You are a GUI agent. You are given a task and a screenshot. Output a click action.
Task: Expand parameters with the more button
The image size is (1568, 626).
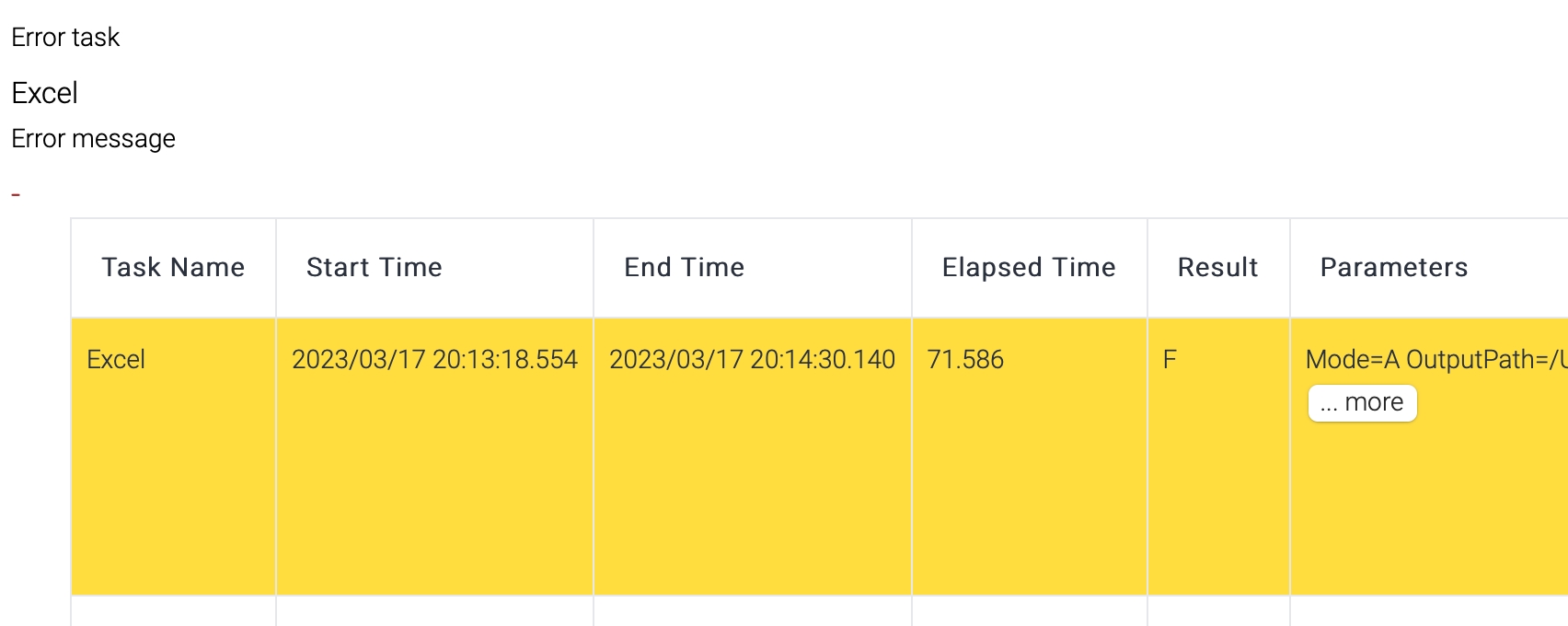[1362, 403]
